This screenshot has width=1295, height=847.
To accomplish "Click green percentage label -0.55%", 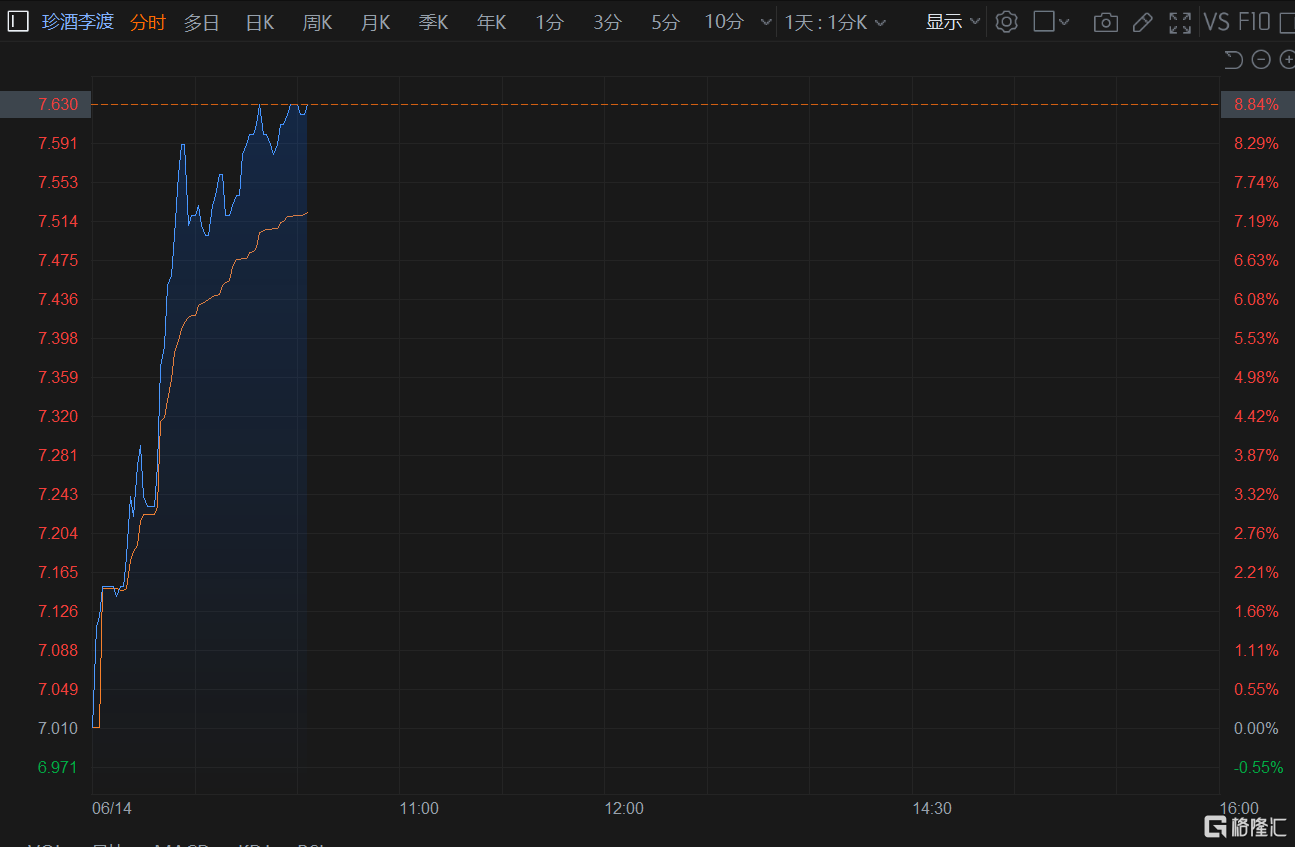I will point(1258,767).
